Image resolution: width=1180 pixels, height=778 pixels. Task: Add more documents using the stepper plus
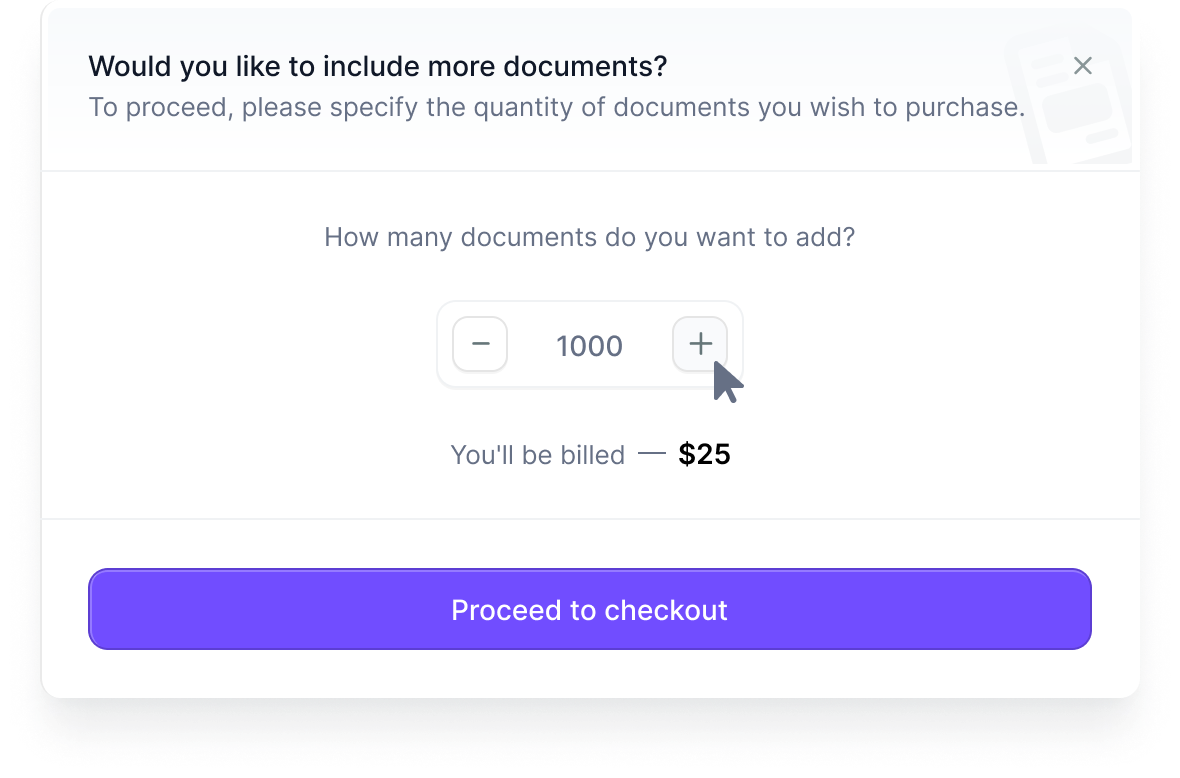click(x=700, y=345)
